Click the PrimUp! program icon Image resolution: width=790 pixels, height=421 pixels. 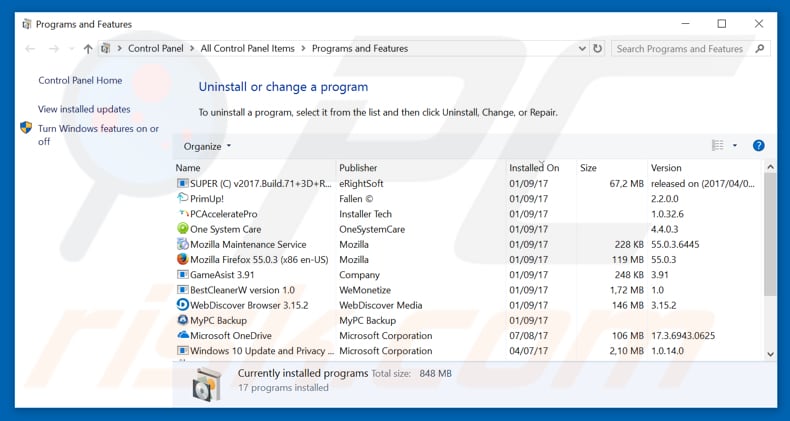point(182,198)
